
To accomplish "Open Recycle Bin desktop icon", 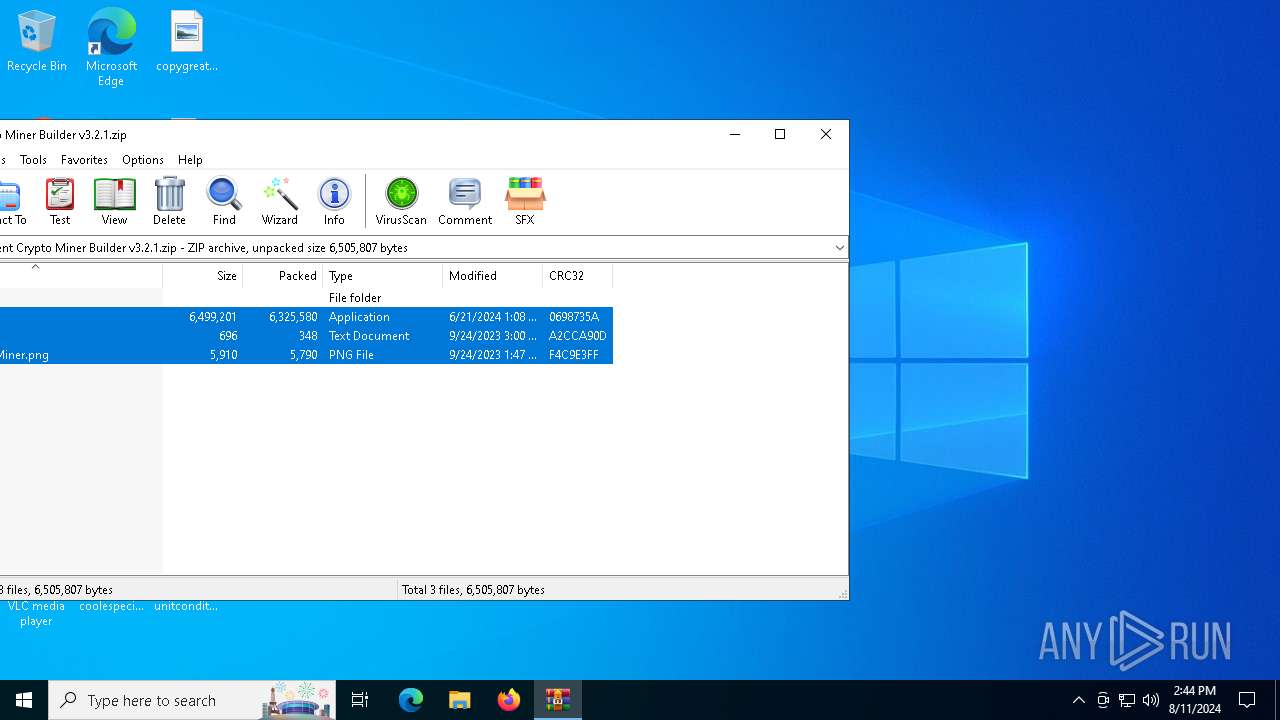I will coord(37,41).
